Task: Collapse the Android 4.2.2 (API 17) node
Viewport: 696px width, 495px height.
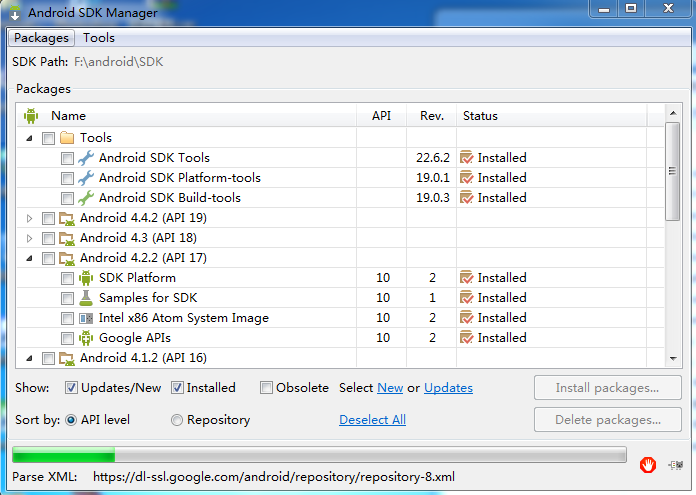Action: (x=29, y=258)
